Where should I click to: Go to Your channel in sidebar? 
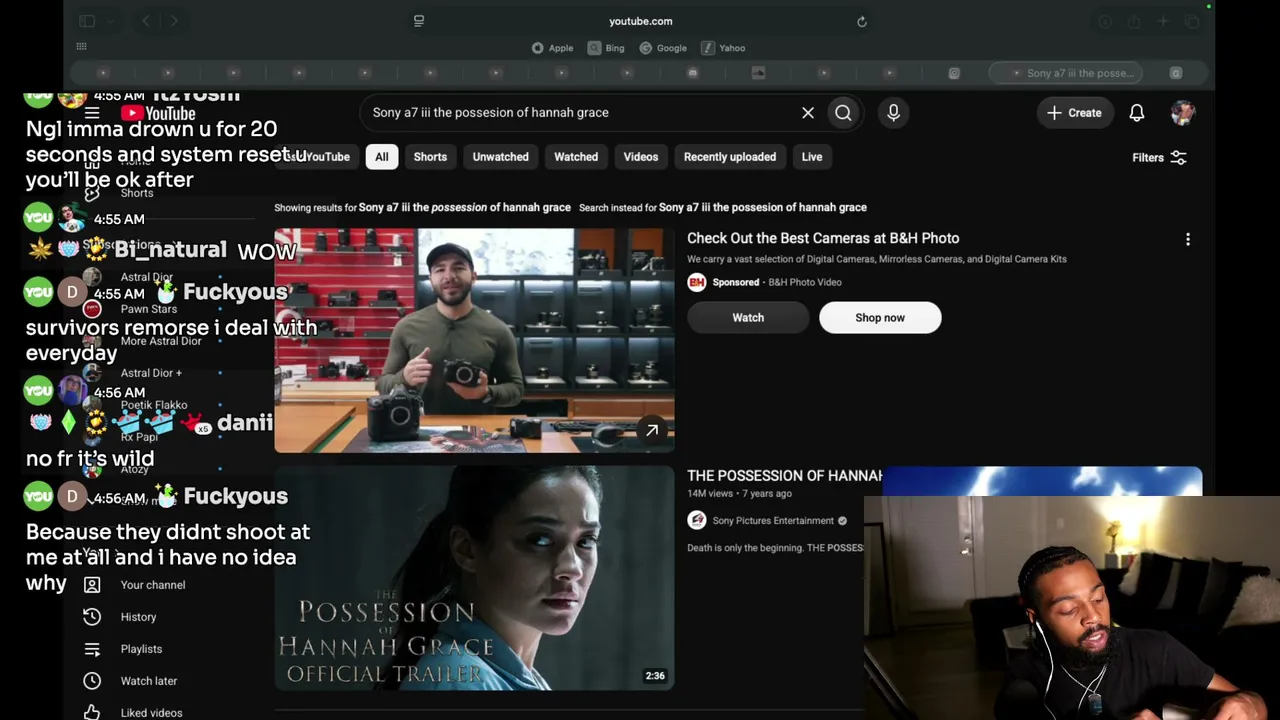[153, 585]
